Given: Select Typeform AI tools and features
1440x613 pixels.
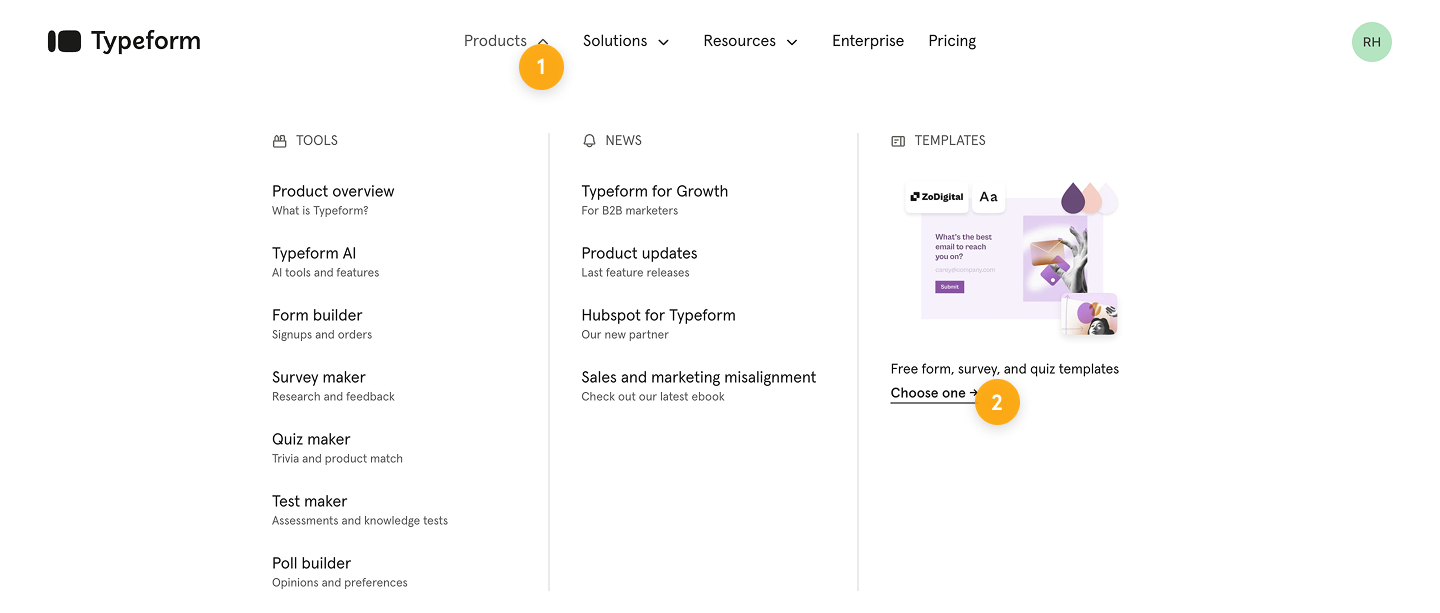Looking at the screenshot, I should click(314, 254).
